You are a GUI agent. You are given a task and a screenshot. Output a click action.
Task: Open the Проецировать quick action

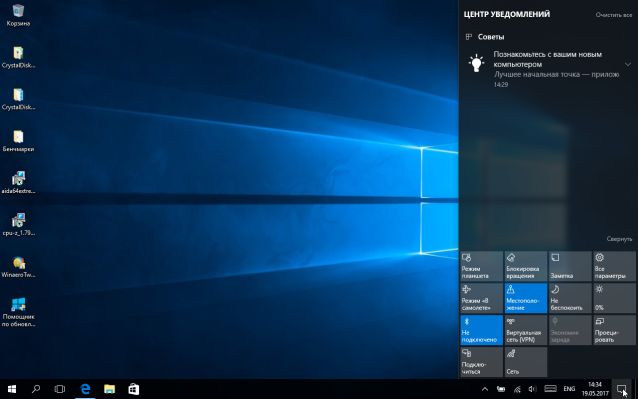coord(614,330)
